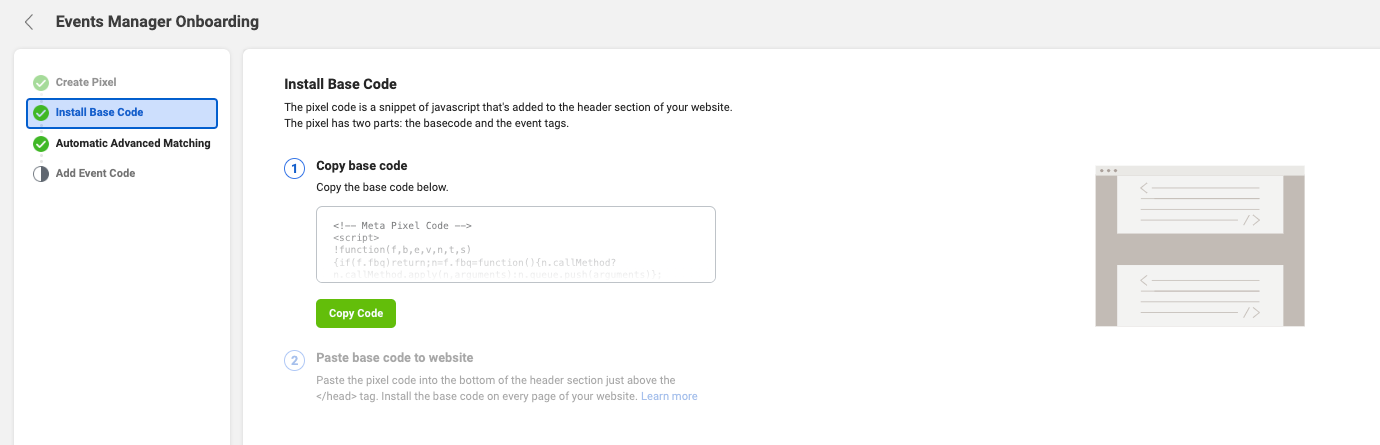Click Install Base Code checkmark icon

(x=41, y=113)
